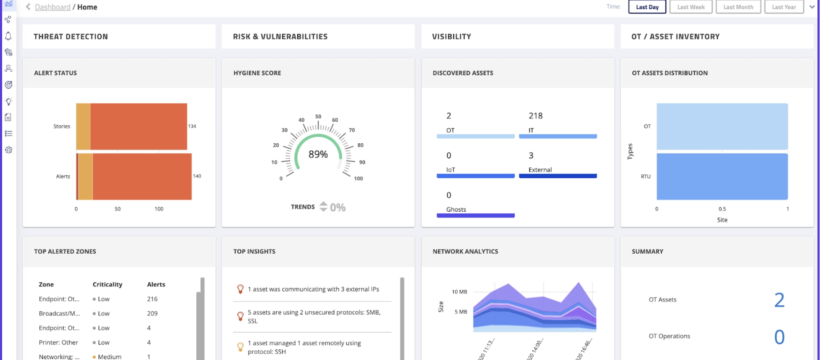
Task: Open the alerts bell icon in sidebar
Action: pyautogui.click(x=8, y=36)
